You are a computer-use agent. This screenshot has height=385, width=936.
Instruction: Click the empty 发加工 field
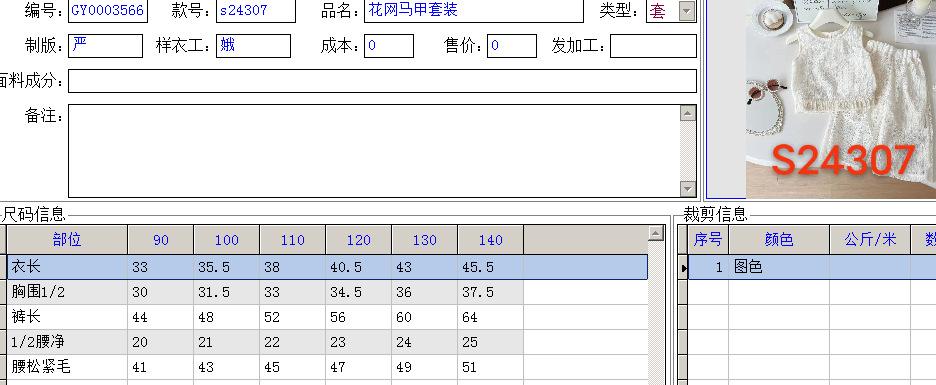653,46
